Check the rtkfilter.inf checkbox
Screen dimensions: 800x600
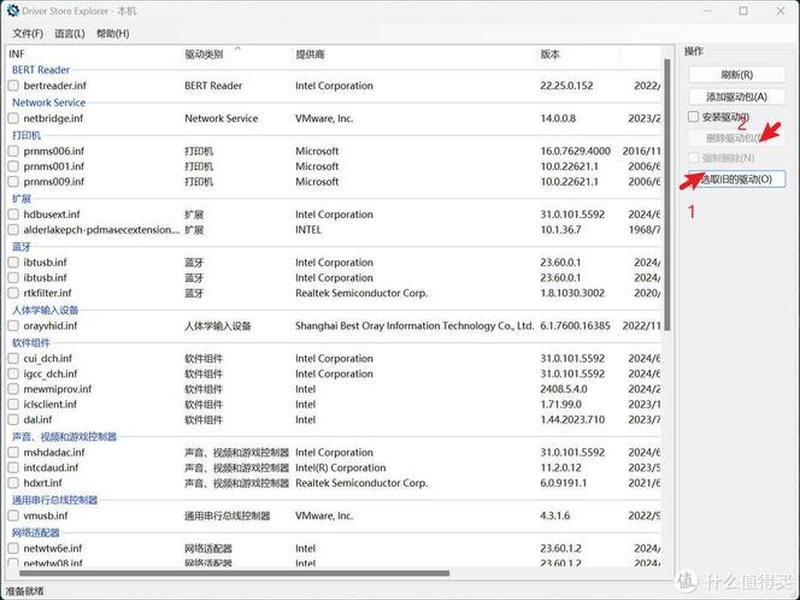coord(13,293)
